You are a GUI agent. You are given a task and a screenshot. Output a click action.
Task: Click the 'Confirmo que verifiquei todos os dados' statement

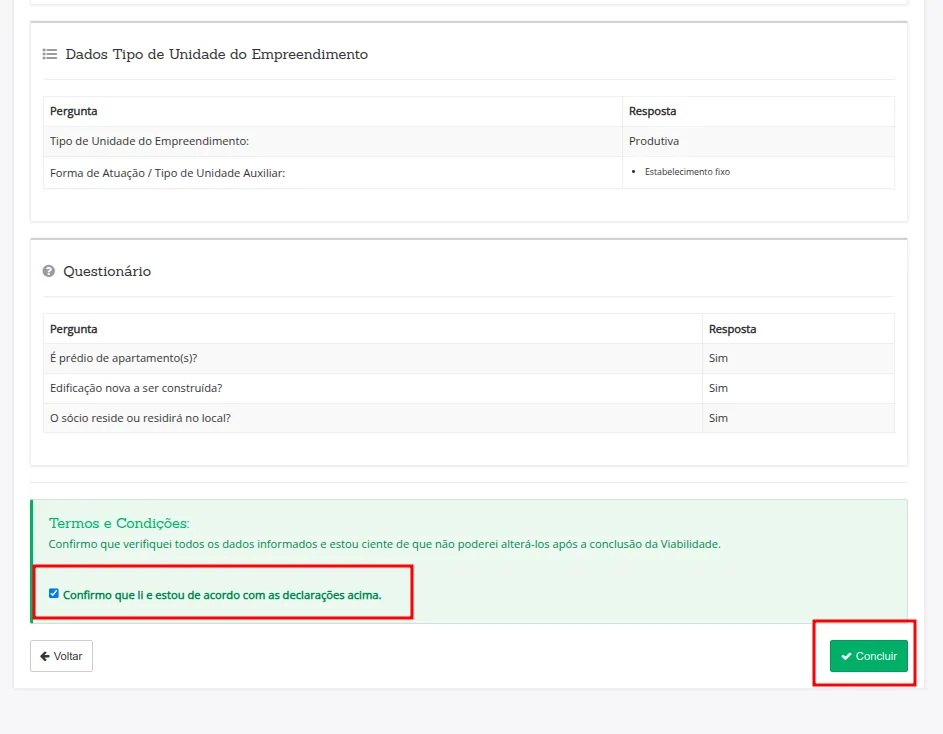pos(384,544)
